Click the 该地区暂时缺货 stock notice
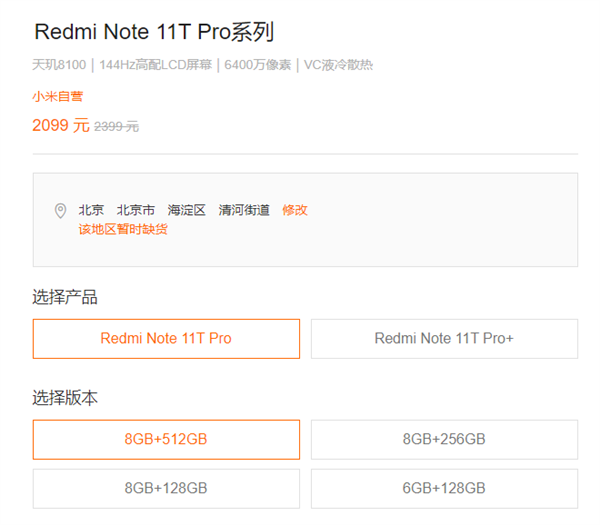Screen dimensions: 600x525 click(x=123, y=229)
